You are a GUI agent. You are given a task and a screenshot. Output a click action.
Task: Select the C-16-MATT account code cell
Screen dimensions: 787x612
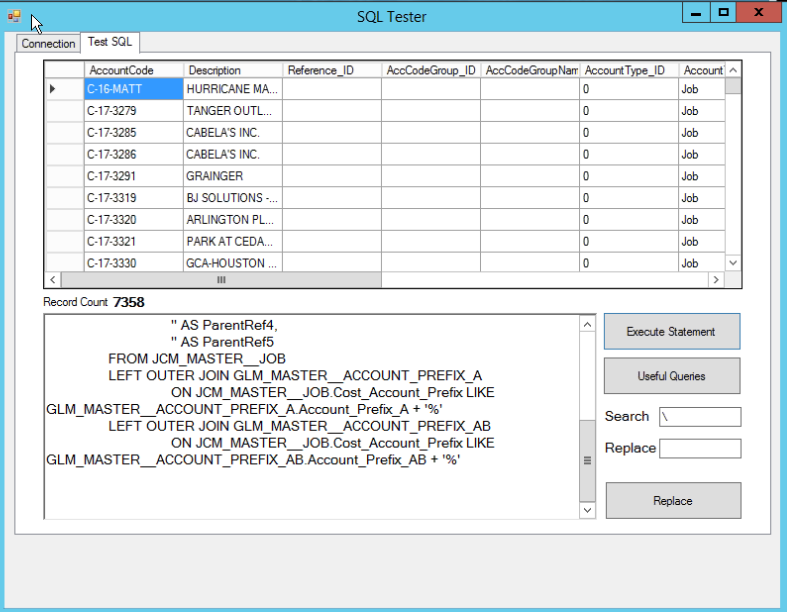click(x=134, y=89)
